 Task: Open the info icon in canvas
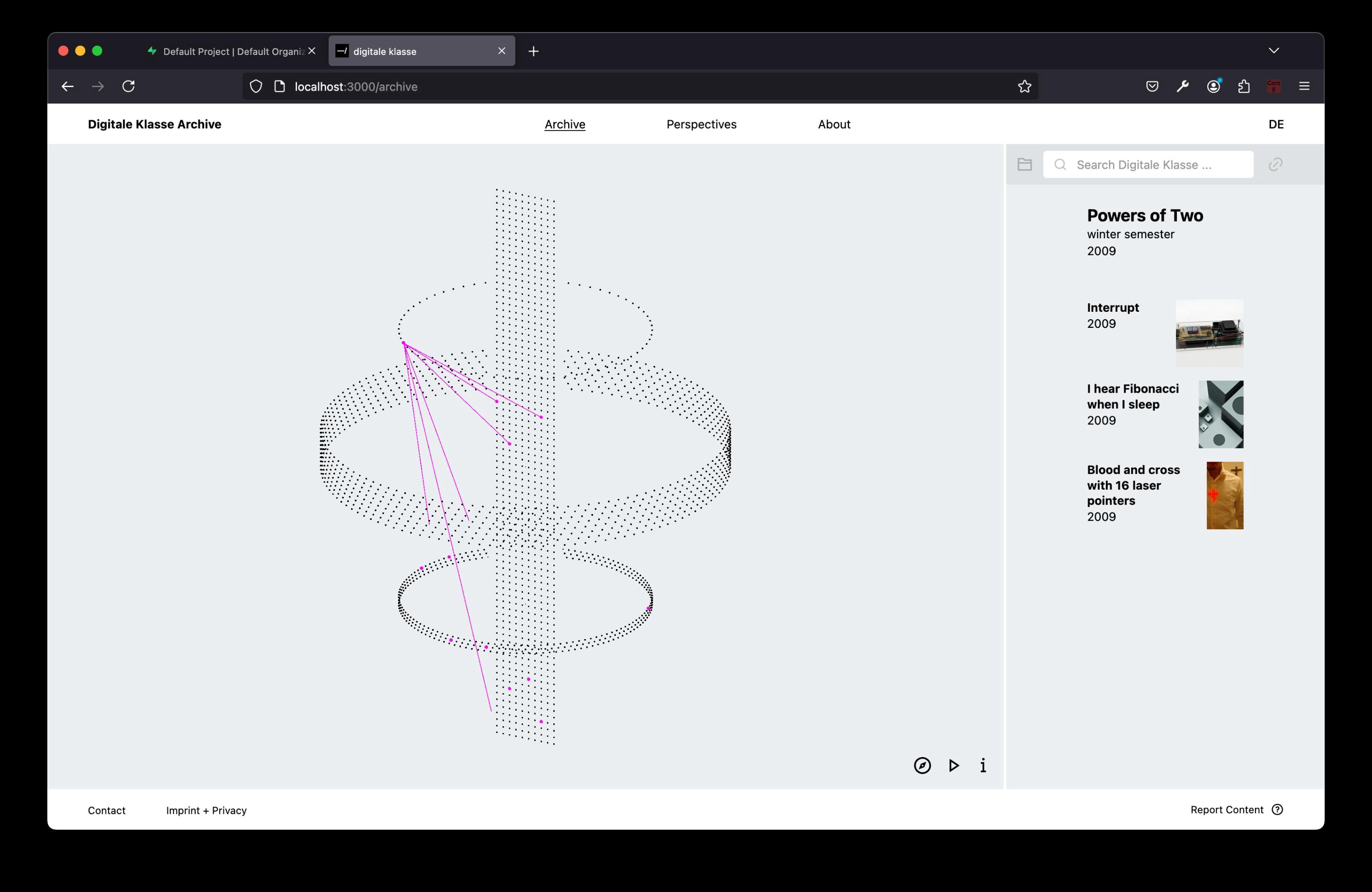(983, 765)
